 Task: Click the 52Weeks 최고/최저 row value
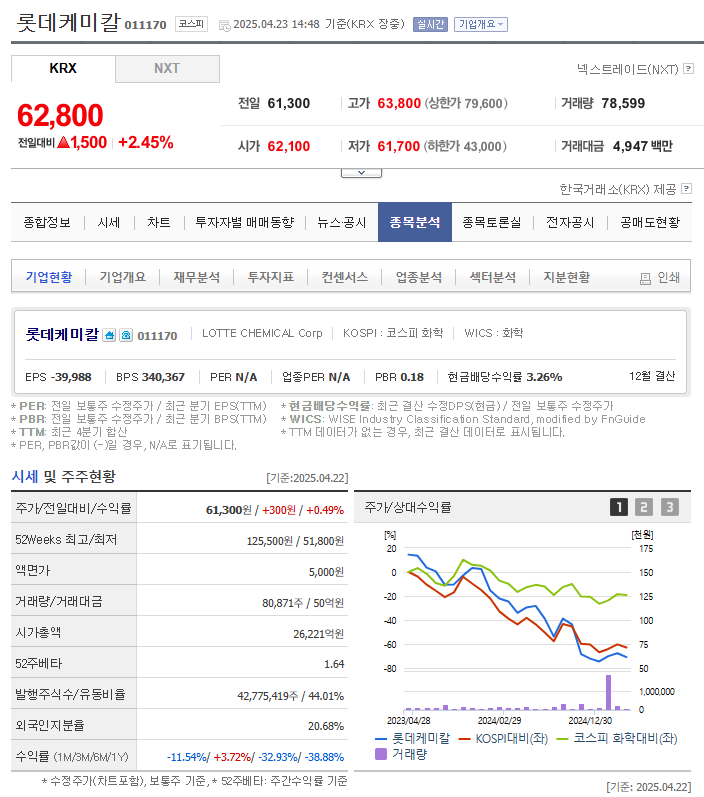(x=295, y=541)
